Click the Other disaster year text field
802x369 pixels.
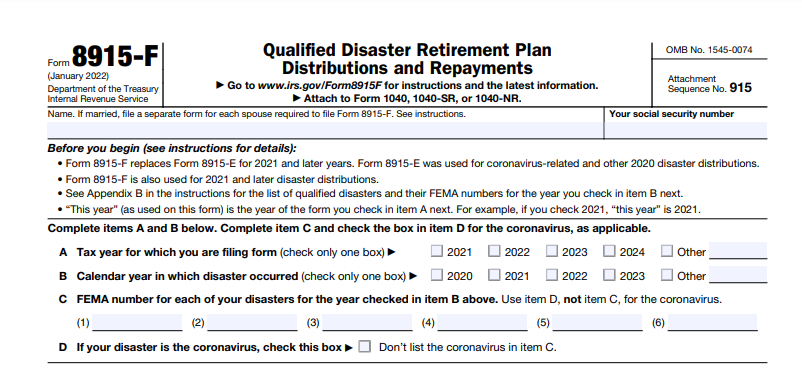738,275
